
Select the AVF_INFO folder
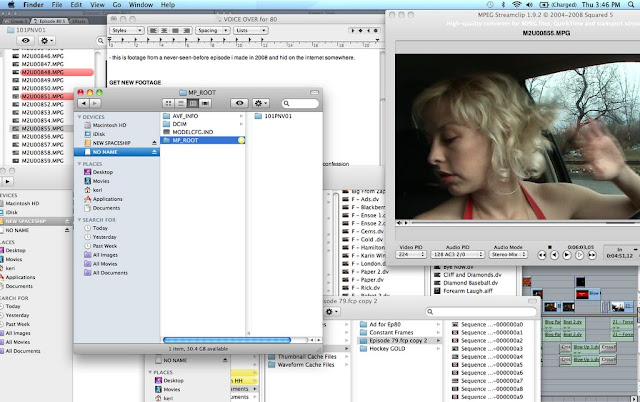(x=203, y=116)
